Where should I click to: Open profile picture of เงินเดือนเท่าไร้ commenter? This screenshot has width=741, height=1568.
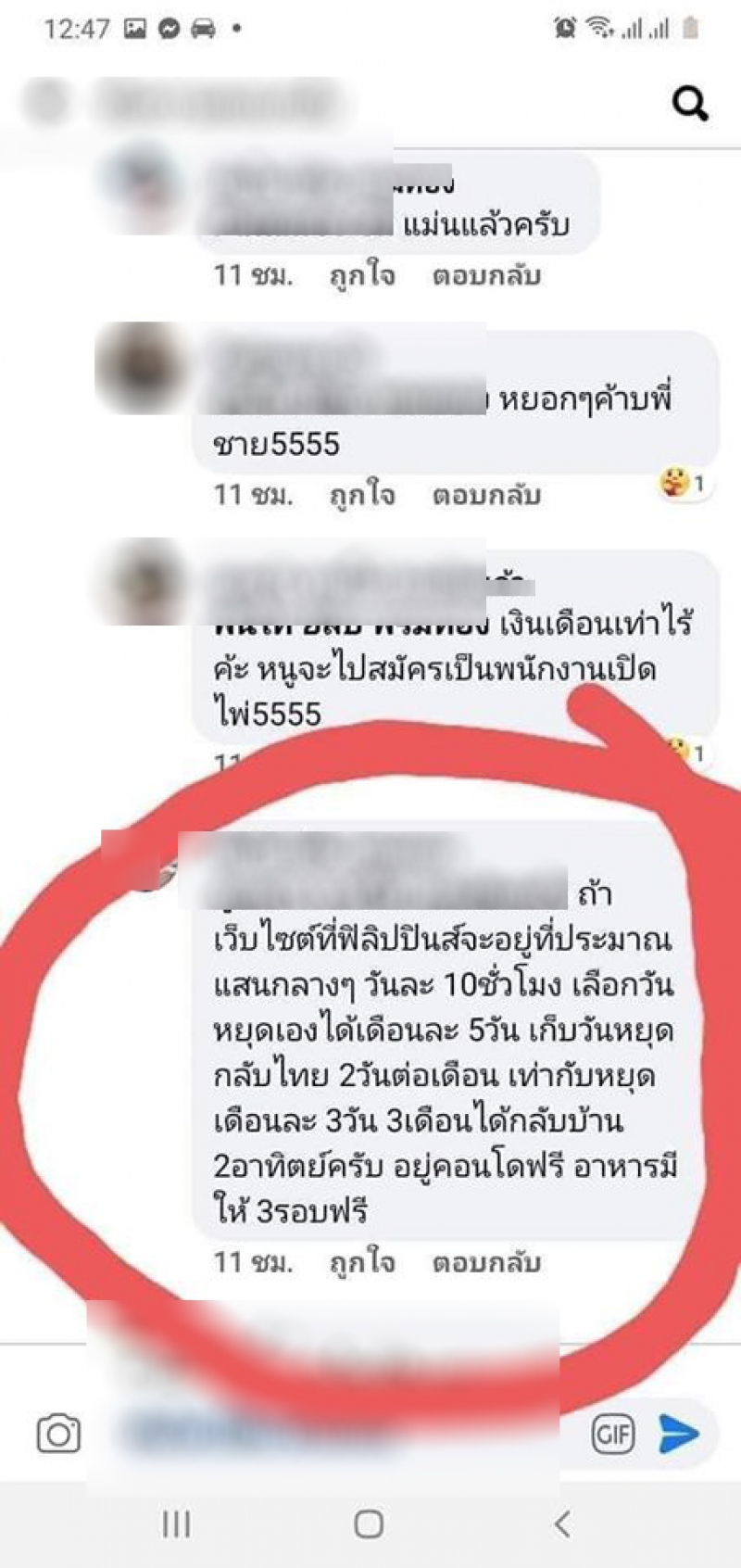click(140, 583)
